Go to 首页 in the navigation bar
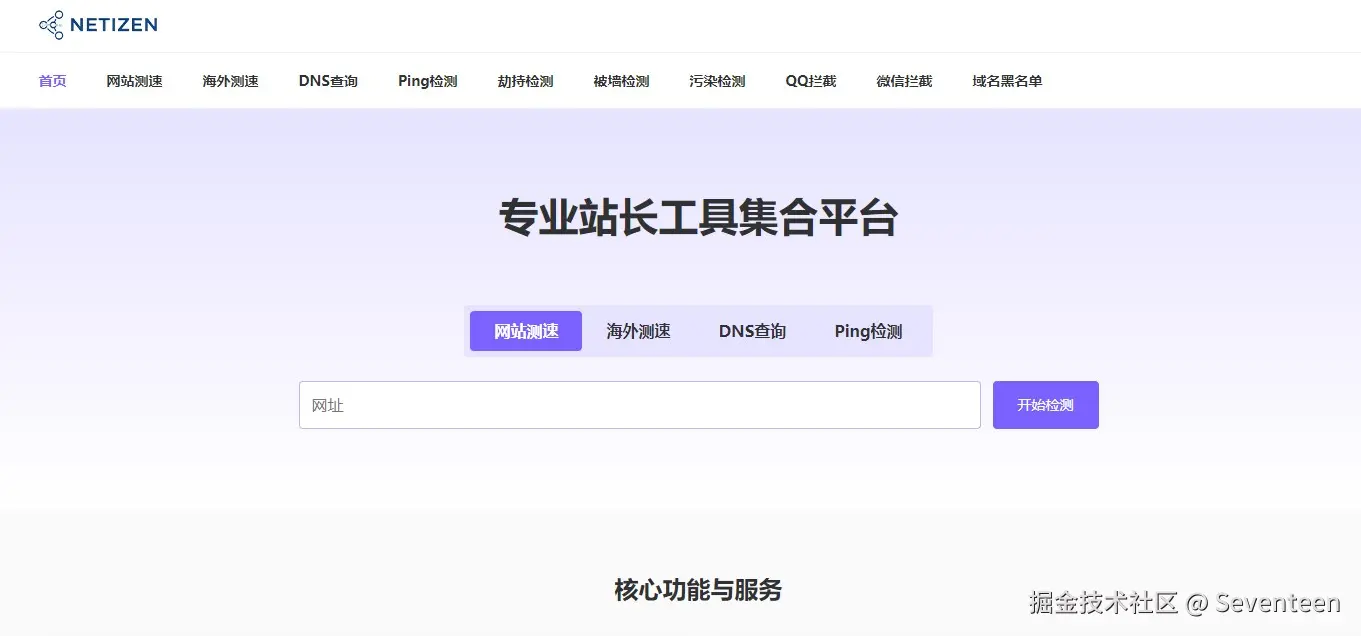The image size is (1361, 636). coord(53,81)
